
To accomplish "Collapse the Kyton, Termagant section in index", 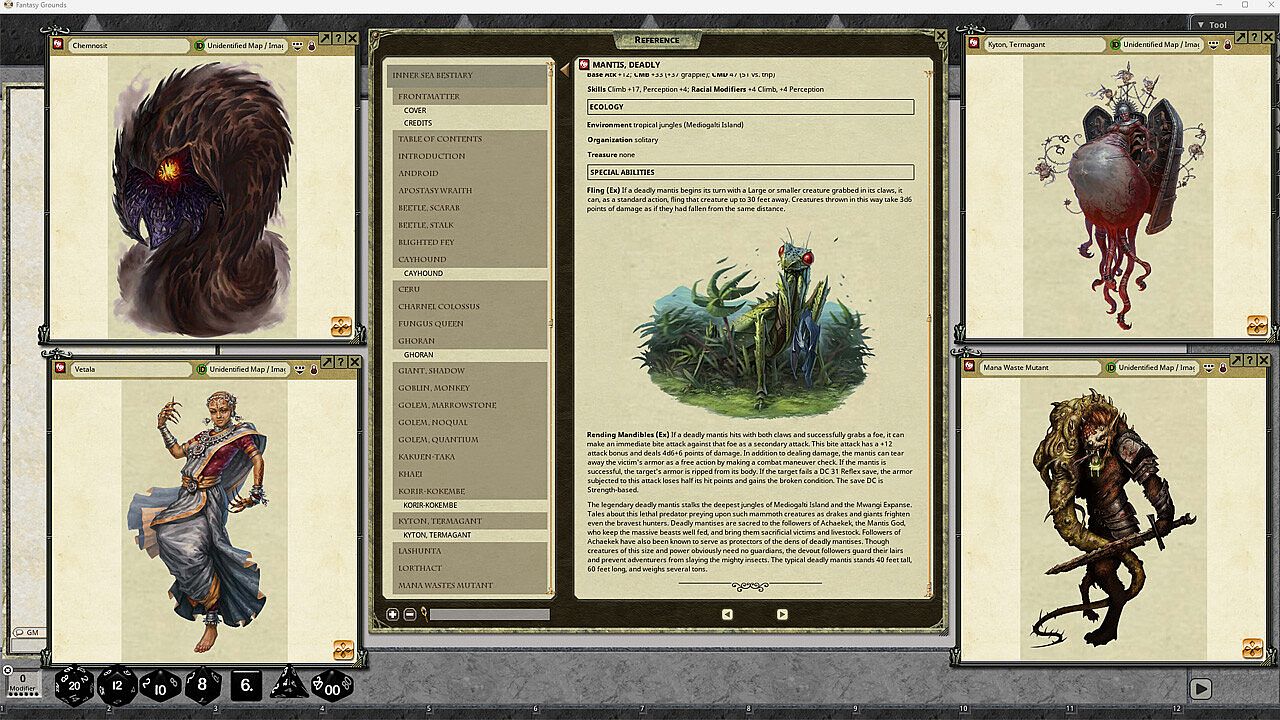I will pyautogui.click(x=470, y=521).
